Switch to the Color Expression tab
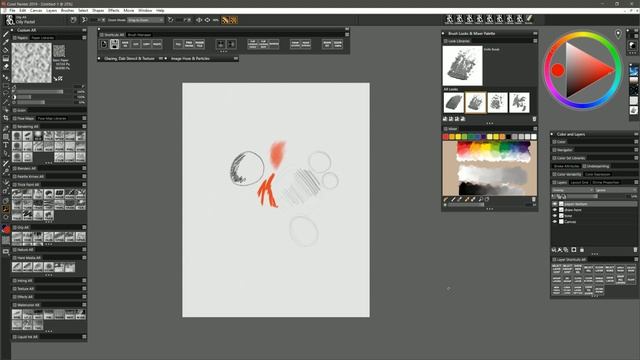The width and height of the screenshot is (640, 360). pos(597,174)
